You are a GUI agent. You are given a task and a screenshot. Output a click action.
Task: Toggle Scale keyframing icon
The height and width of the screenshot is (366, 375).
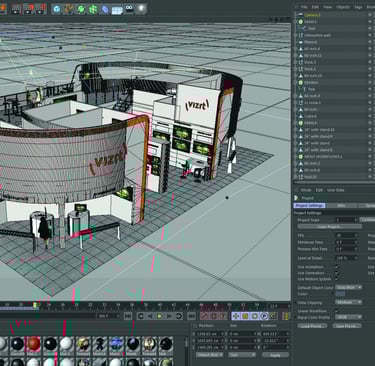pos(245,316)
